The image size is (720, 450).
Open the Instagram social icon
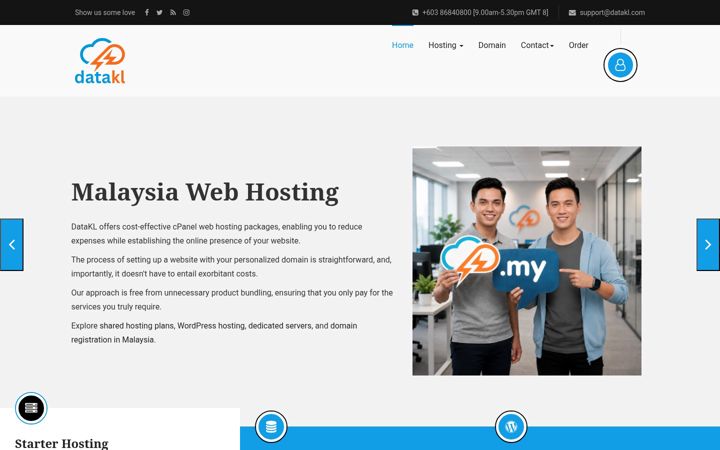186,12
